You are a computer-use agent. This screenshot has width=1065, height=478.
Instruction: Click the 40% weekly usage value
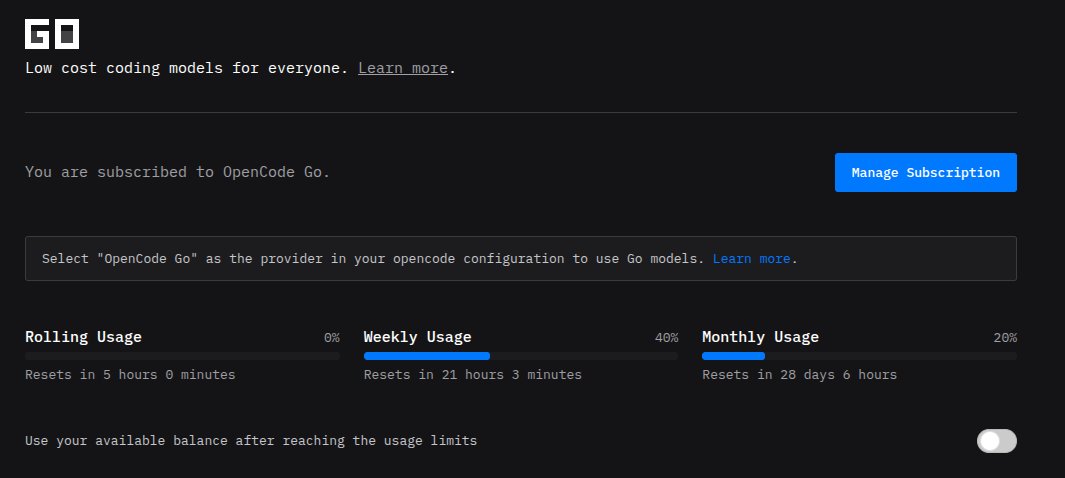[666, 337]
